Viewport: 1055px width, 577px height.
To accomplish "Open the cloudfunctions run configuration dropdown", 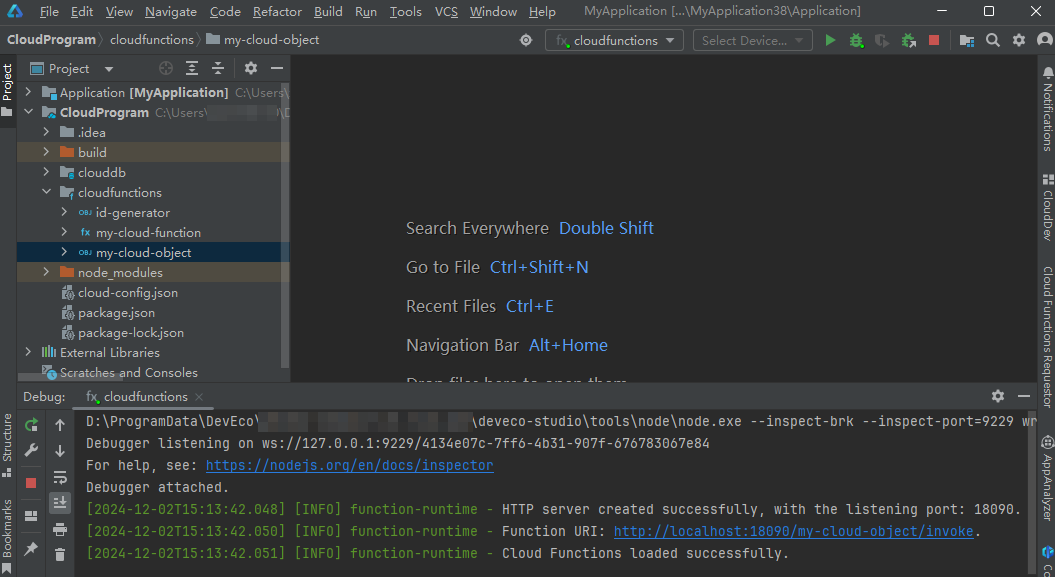I will click(x=614, y=41).
